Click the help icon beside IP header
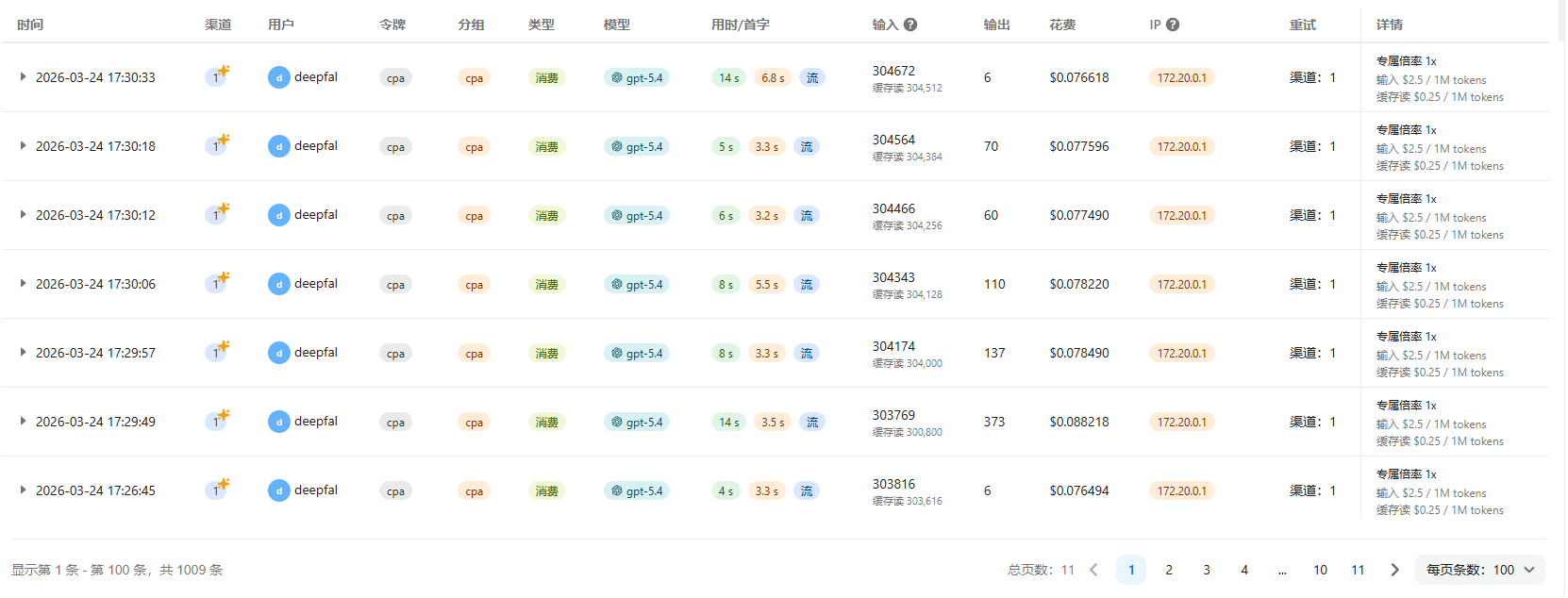Image resolution: width=1568 pixels, height=598 pixels. click(x=1173, y=25)
